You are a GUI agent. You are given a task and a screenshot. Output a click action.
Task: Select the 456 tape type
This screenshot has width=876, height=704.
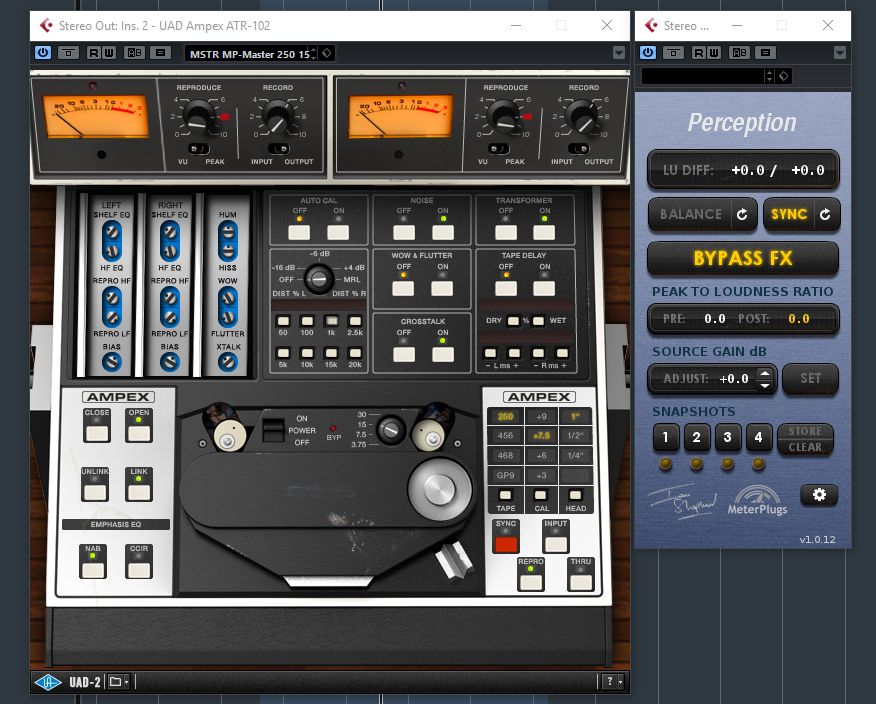coord(506,436)
